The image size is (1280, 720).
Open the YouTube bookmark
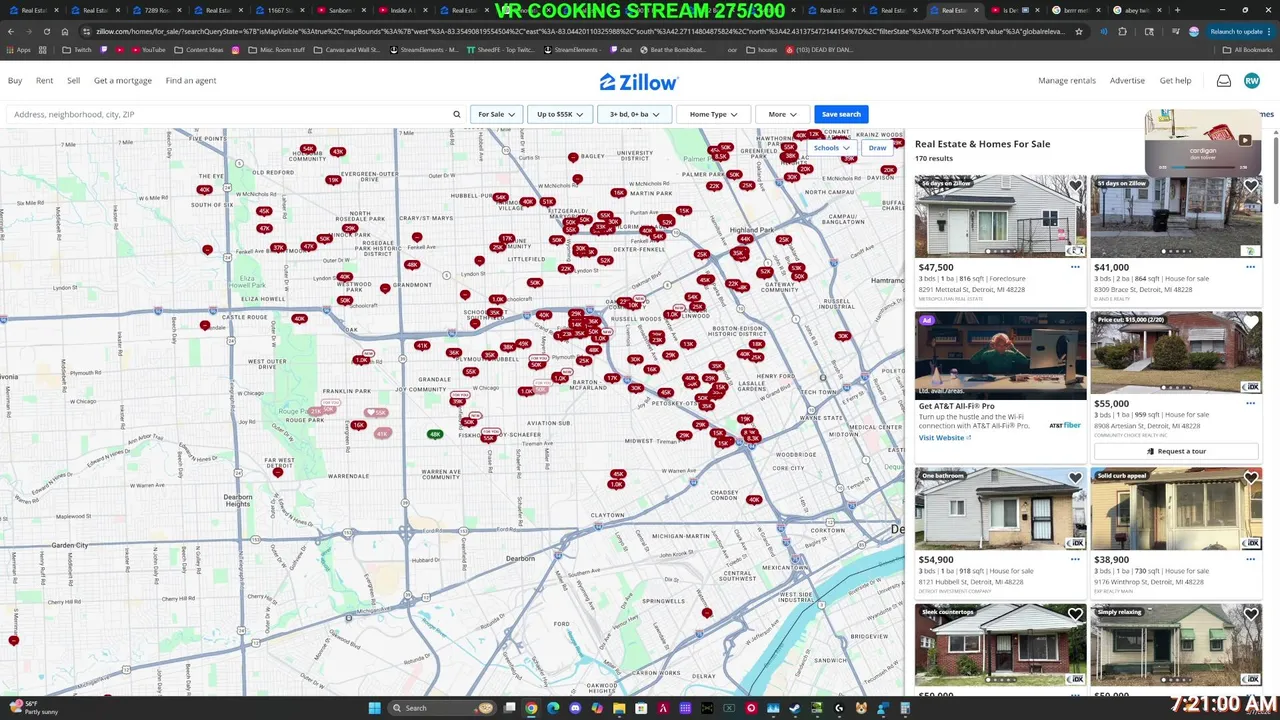coord(148,49)
